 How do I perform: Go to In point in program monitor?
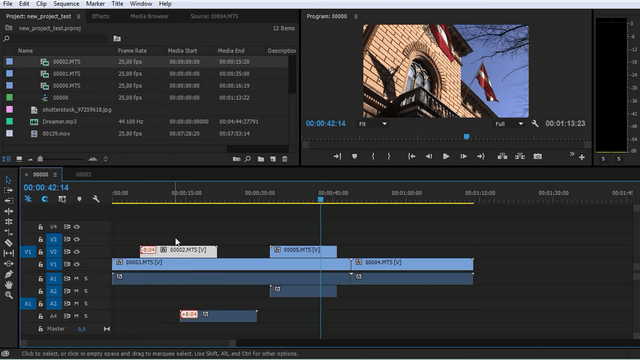[x=411, y=156]
